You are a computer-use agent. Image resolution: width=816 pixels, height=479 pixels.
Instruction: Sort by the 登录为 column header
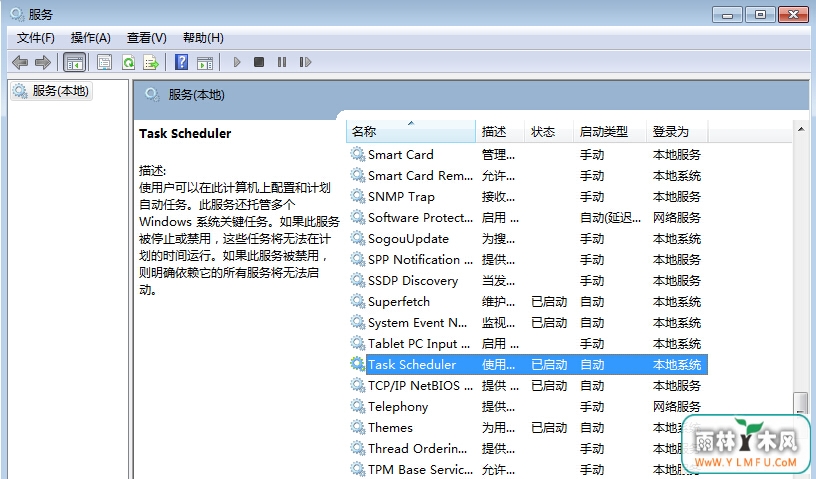coord(677,131)
